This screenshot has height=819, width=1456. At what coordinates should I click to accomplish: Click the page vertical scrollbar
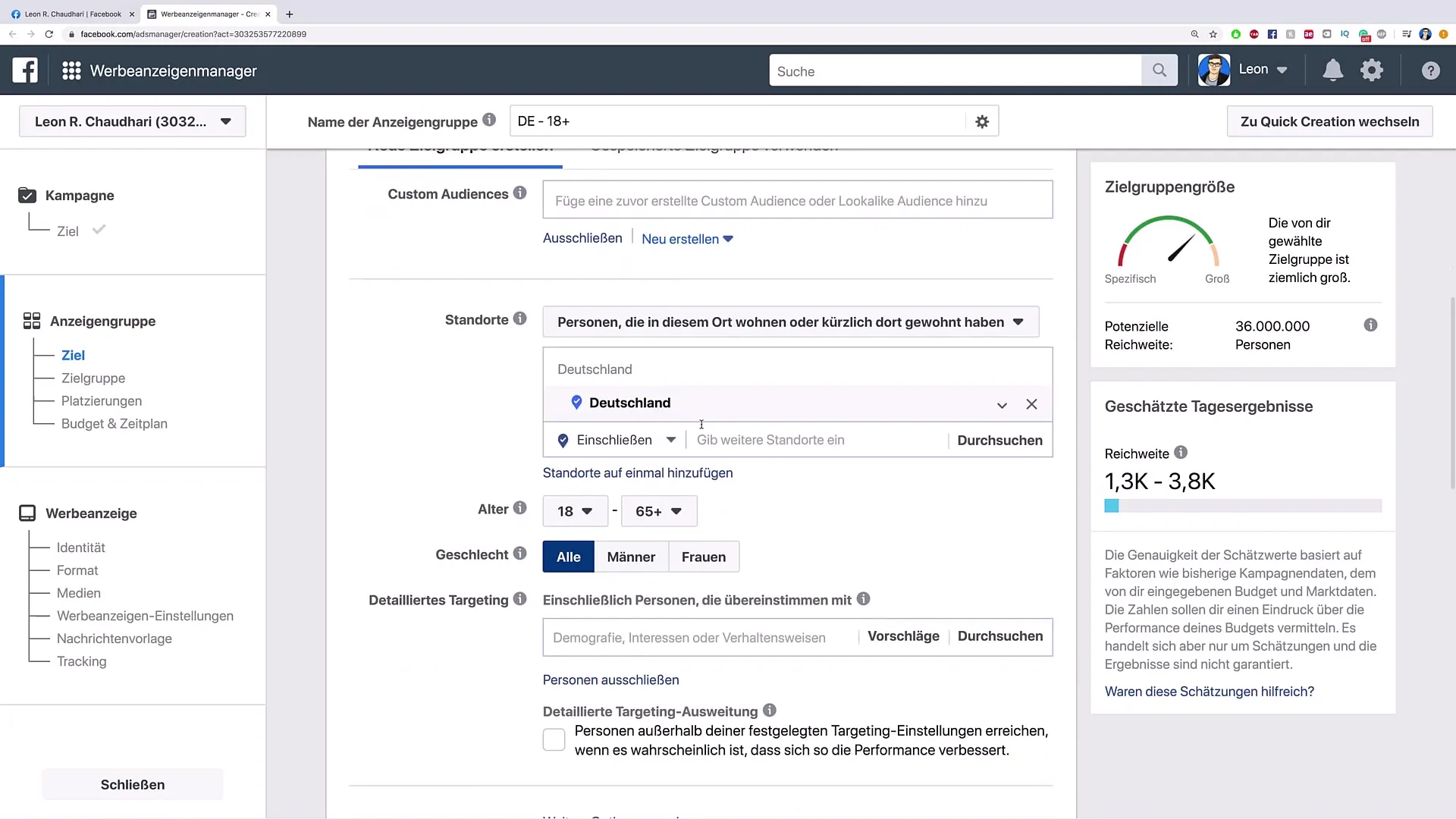(1452, 394)
